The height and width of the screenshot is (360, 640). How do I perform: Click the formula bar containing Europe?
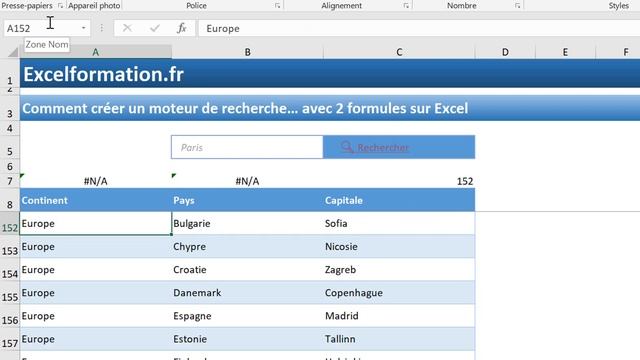coord(419,29)
